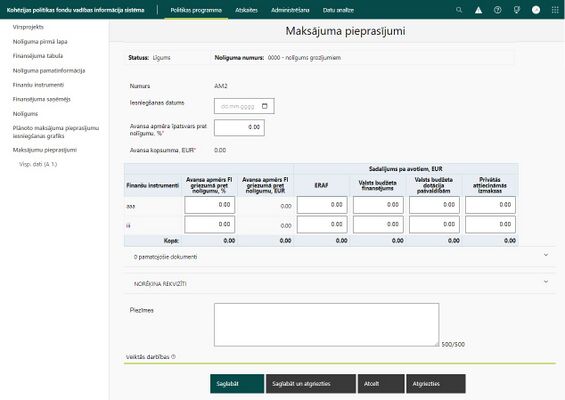Switch to the Atskaites tab
565x400 pixels.
pos(246,10)
